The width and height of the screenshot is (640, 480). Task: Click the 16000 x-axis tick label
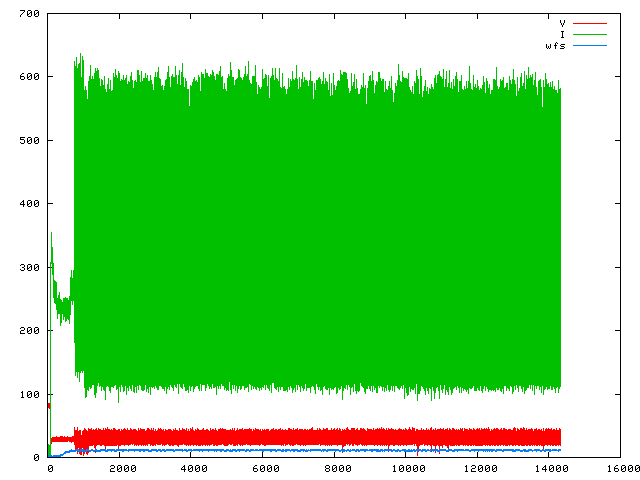coord(619,468)
